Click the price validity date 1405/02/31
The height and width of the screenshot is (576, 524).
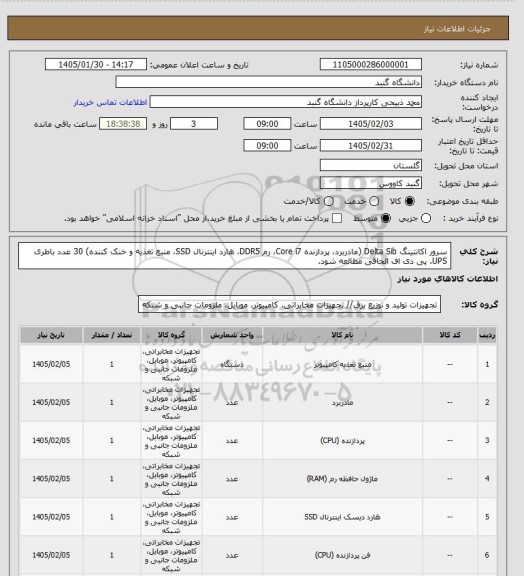pos(370,145)
